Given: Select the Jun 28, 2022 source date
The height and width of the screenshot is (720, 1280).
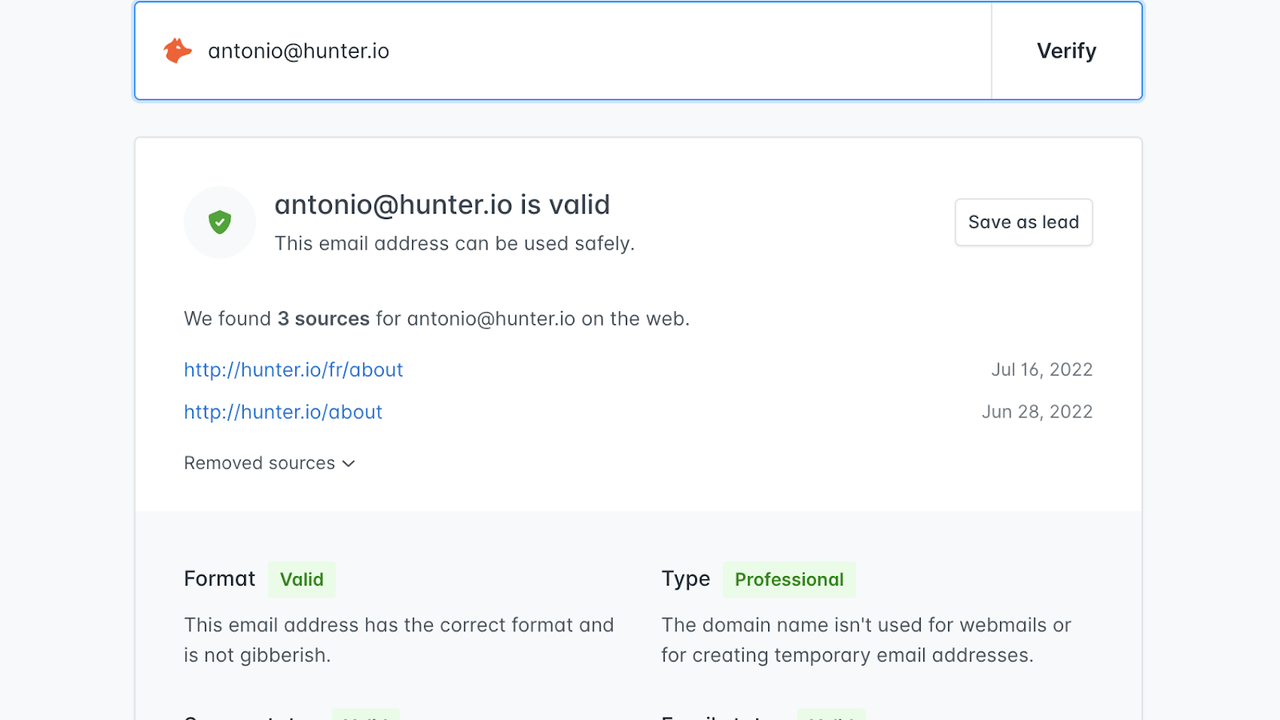Looking at the screenshot, I should click(1036, 412).
